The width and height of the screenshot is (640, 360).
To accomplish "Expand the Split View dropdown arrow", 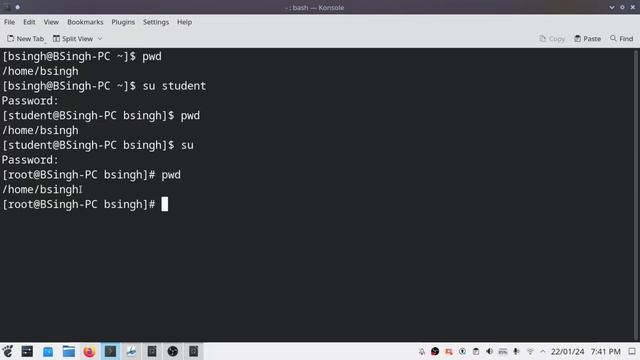I will tap(100, 39).
